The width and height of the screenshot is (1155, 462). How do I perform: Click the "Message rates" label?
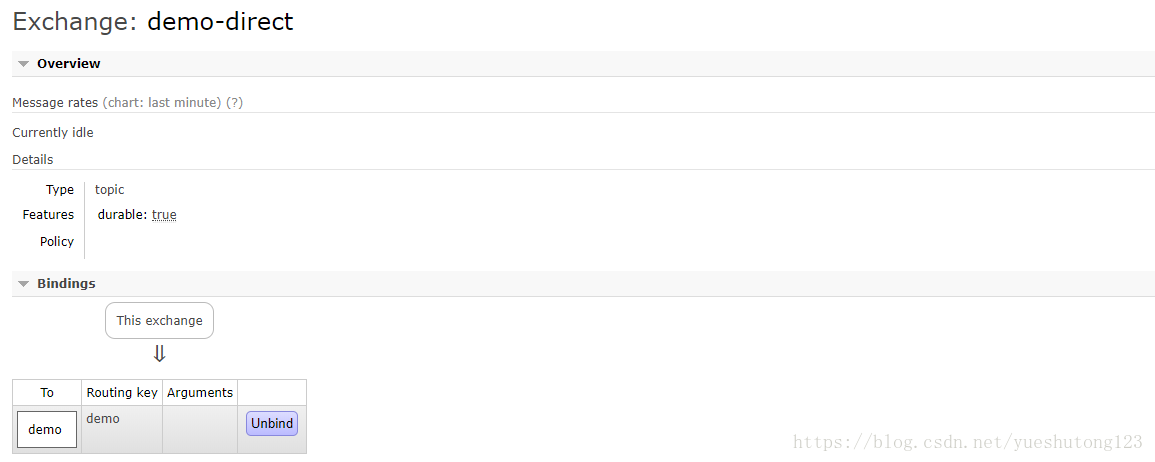coord(55,102)
